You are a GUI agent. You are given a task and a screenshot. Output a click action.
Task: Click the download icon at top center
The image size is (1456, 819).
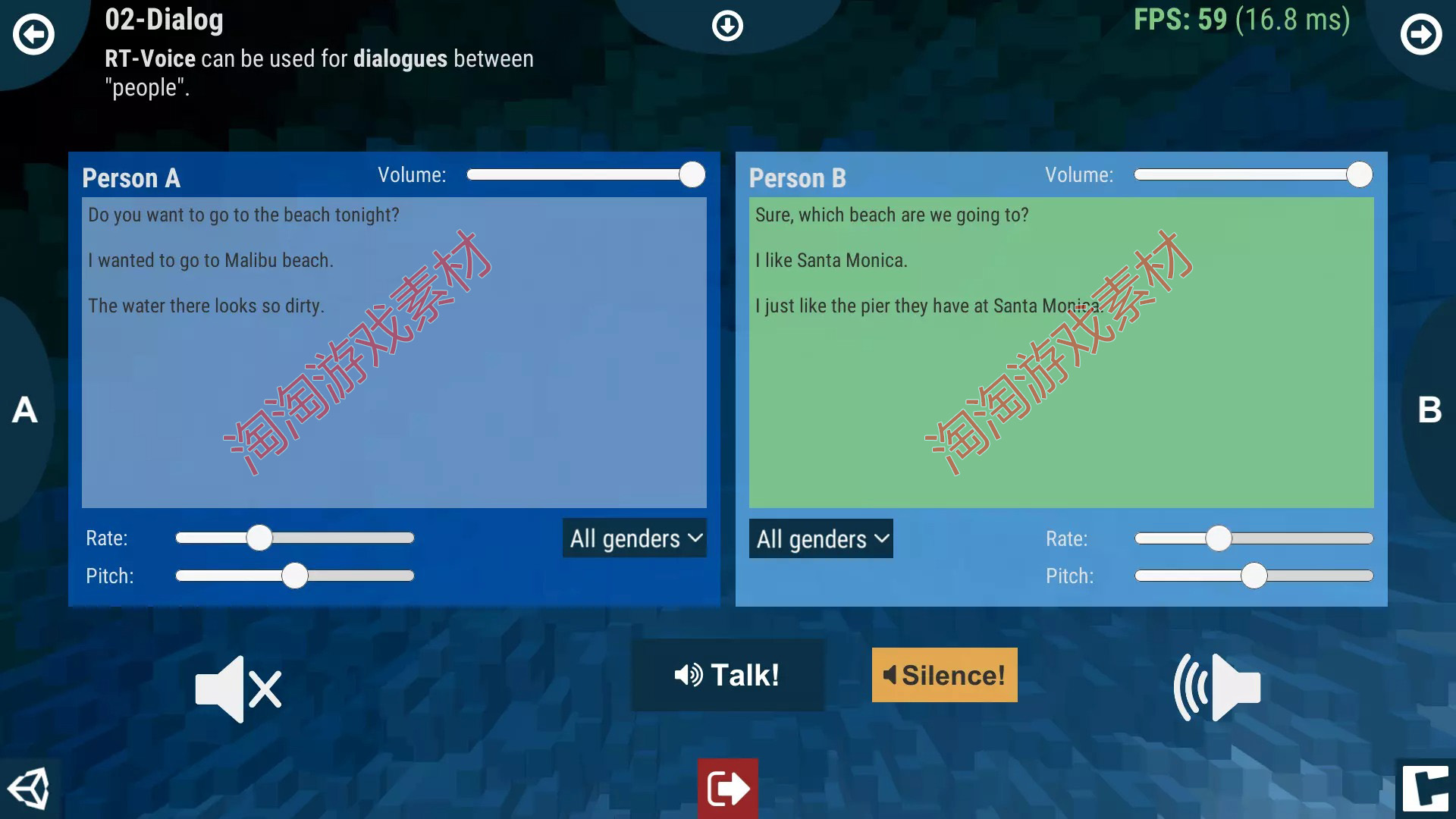click(x=727, y=24)
